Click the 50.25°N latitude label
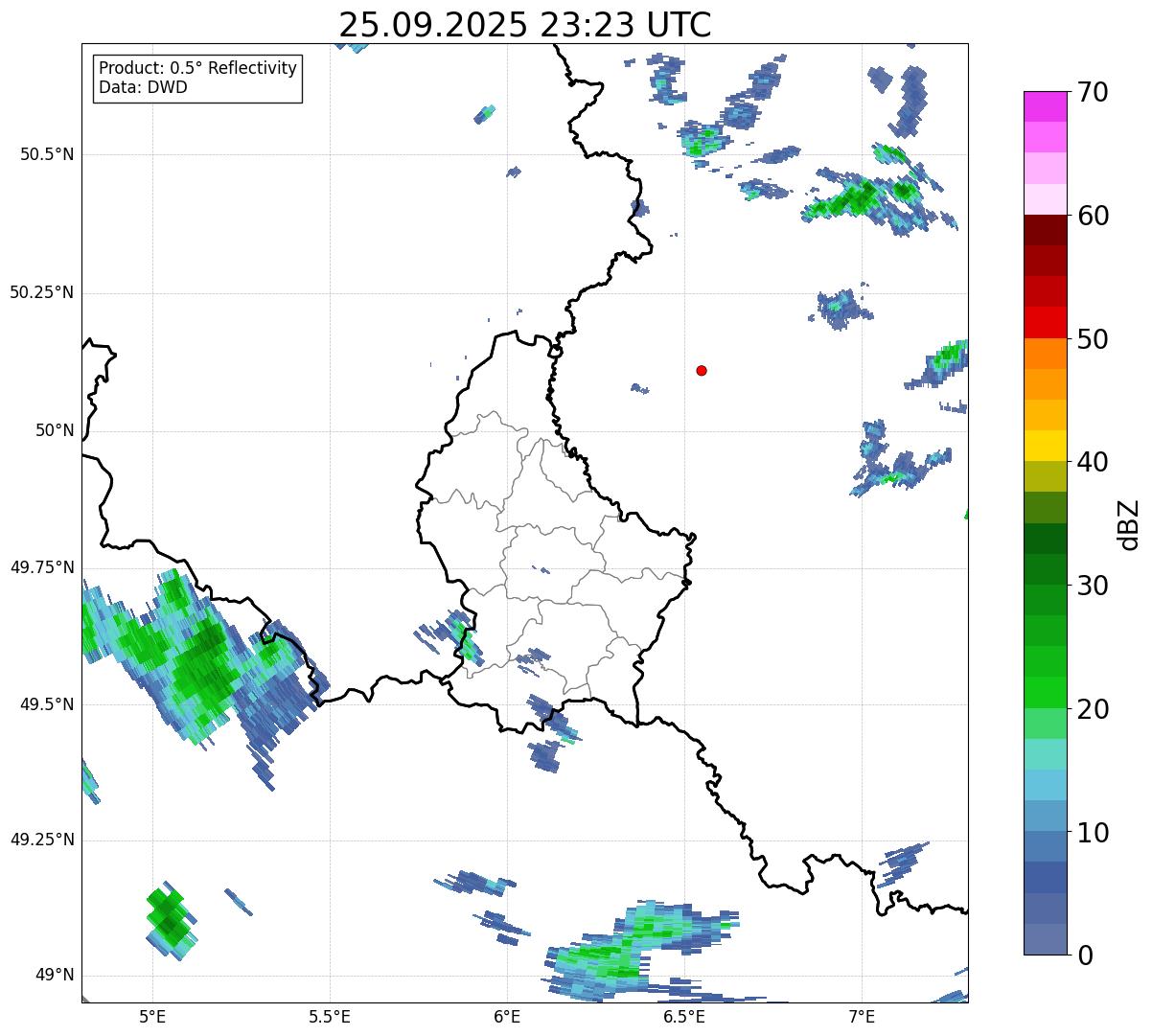 (42, 292)
